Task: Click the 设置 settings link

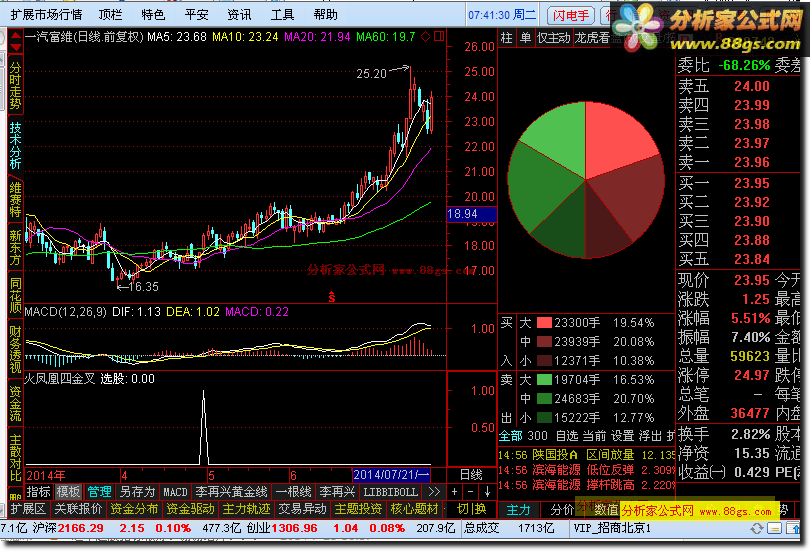Action: pos(622,436)
